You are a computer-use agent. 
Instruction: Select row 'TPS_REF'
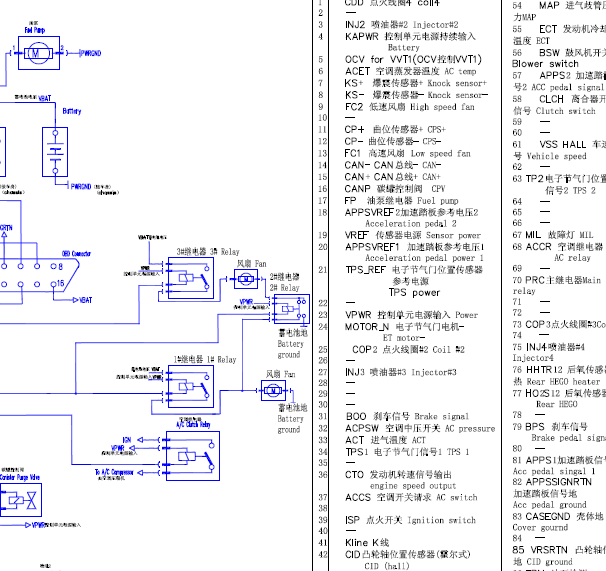[414, 281]
